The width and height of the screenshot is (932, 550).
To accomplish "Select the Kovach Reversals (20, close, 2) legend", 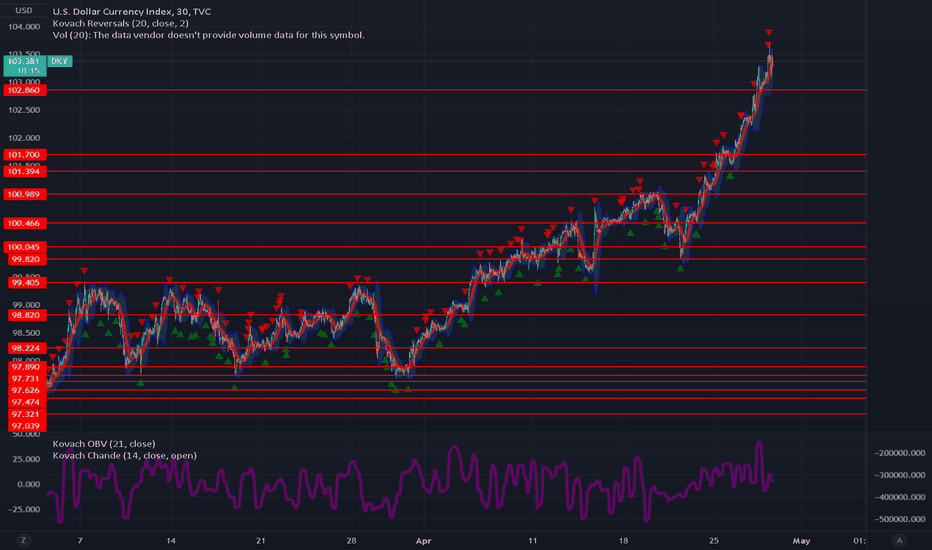I will pyautogui.click(x=121, y=23).
